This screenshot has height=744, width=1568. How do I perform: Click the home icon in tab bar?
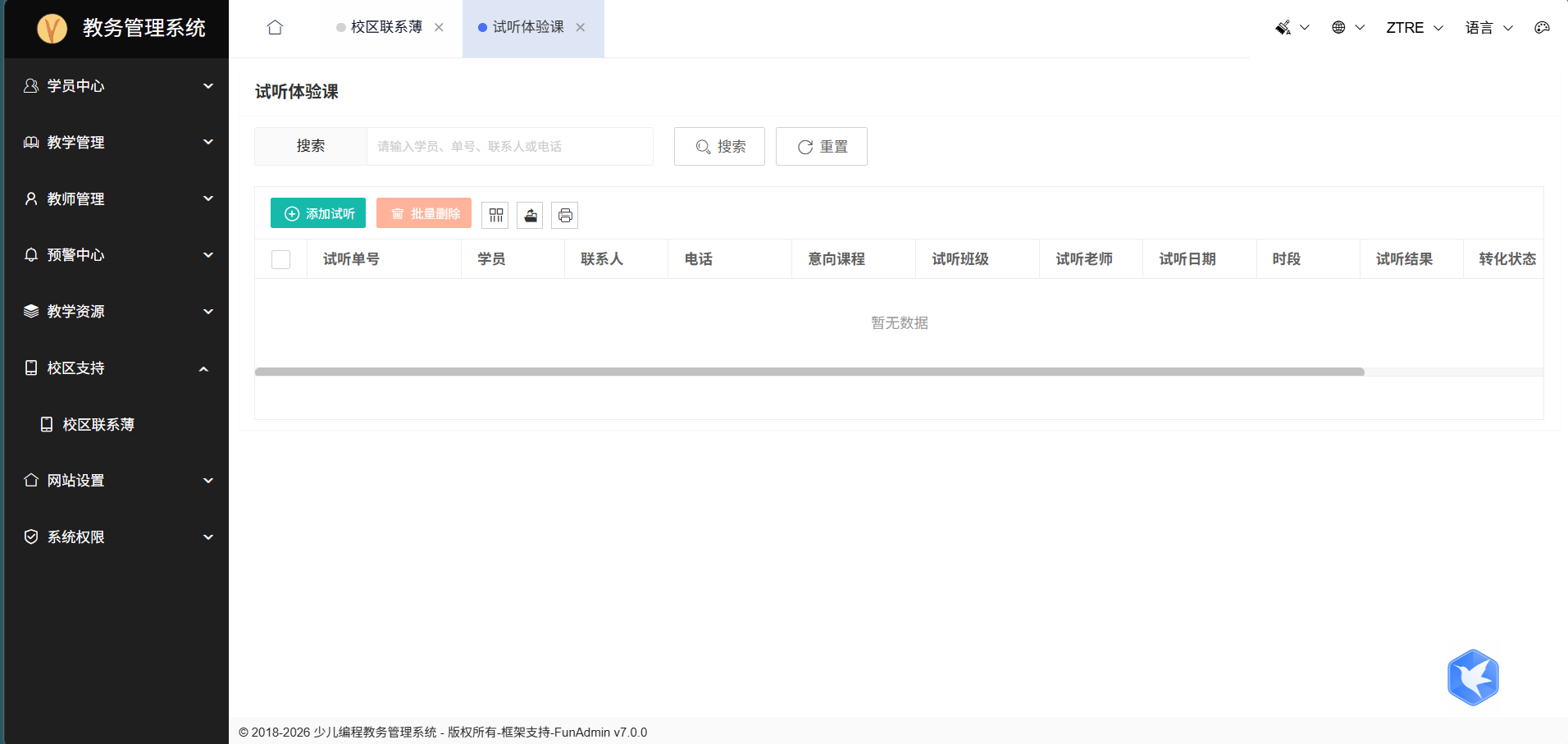coord(275,28)
